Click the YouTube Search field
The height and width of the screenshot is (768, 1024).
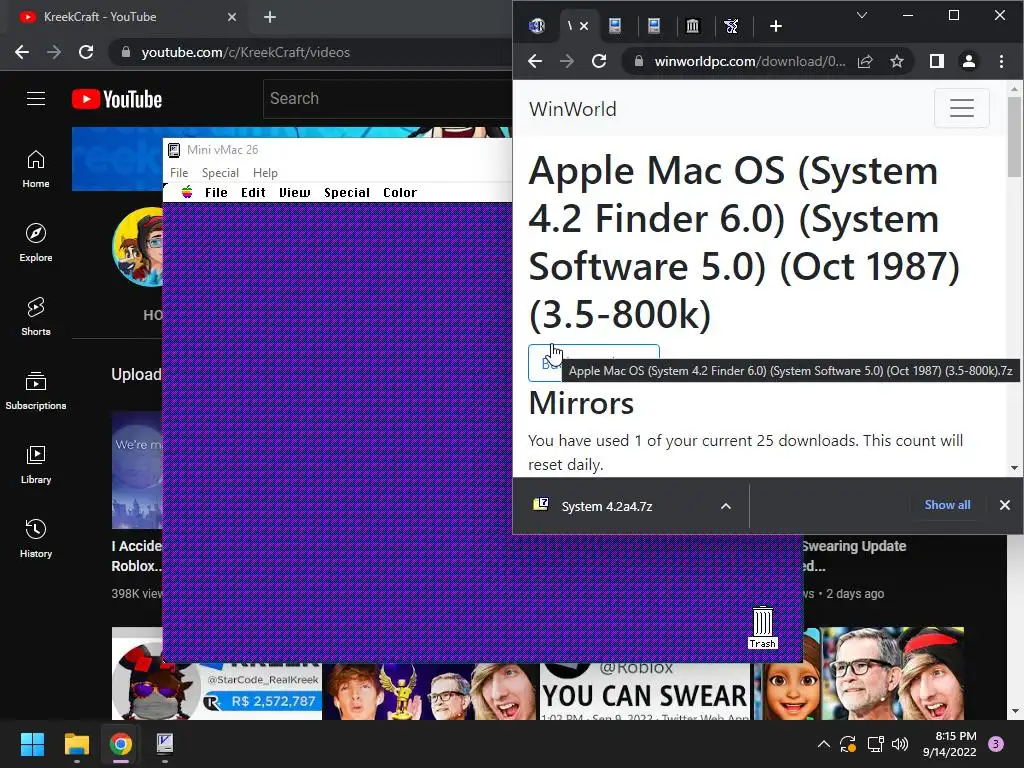[388, 99]
